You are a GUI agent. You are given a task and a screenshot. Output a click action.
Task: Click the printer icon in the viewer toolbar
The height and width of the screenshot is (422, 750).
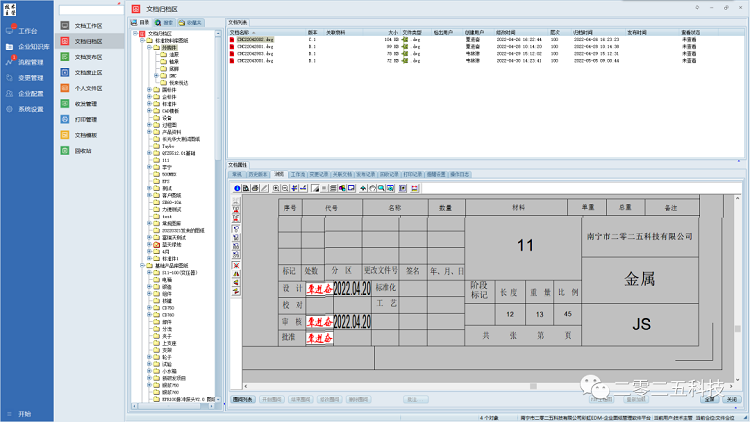coord(255,189)
